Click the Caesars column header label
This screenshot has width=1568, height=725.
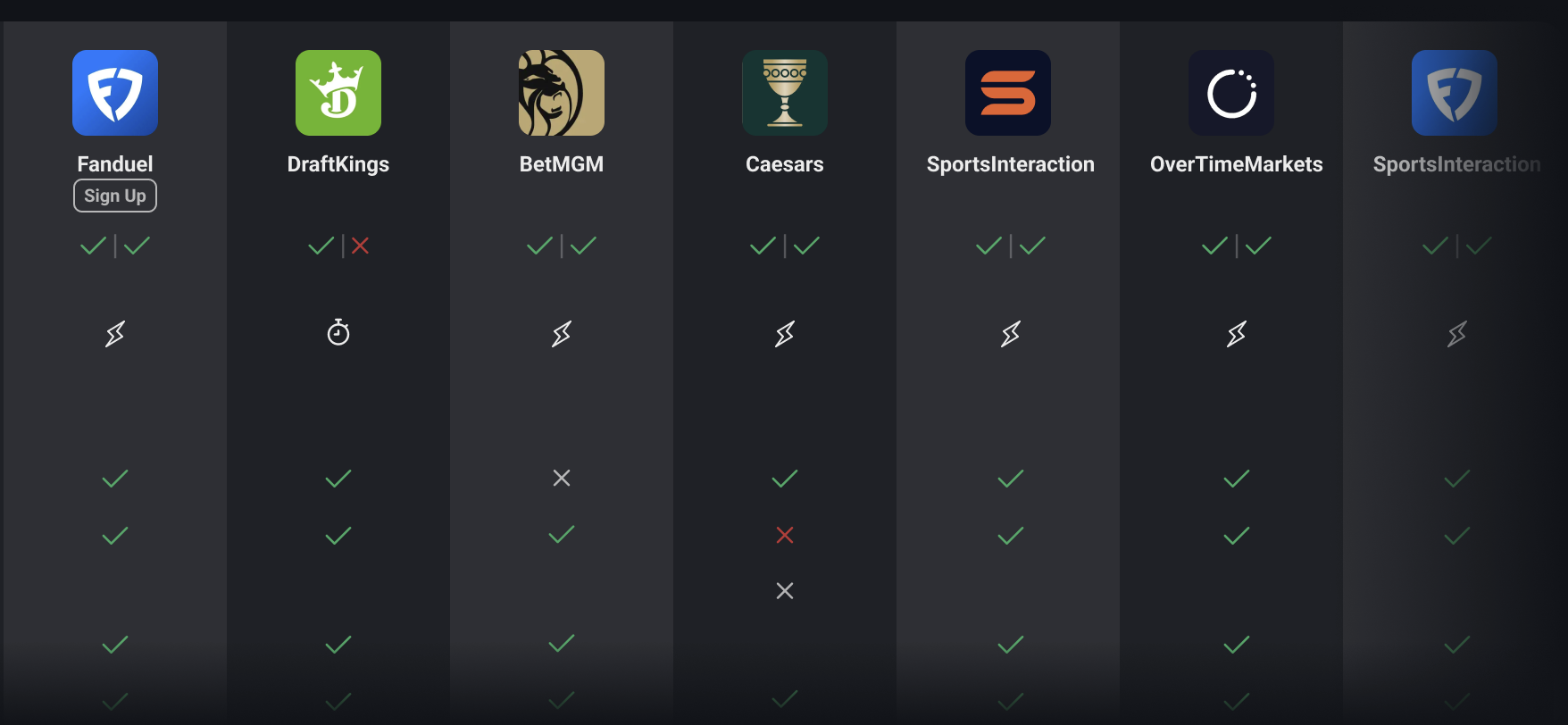click(784, 163)
